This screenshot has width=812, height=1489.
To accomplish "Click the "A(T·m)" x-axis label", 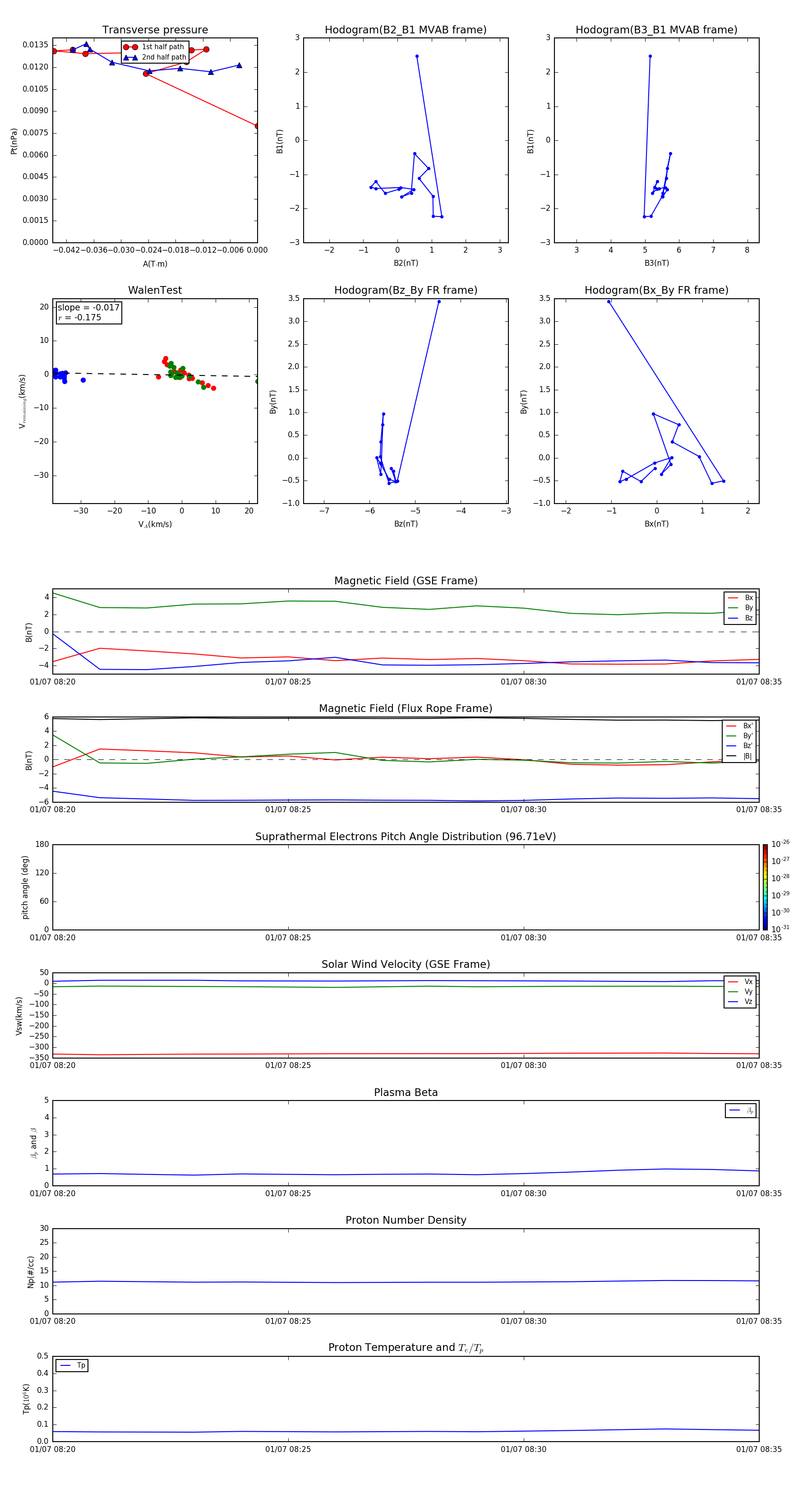I will click(x=155, y=264).
